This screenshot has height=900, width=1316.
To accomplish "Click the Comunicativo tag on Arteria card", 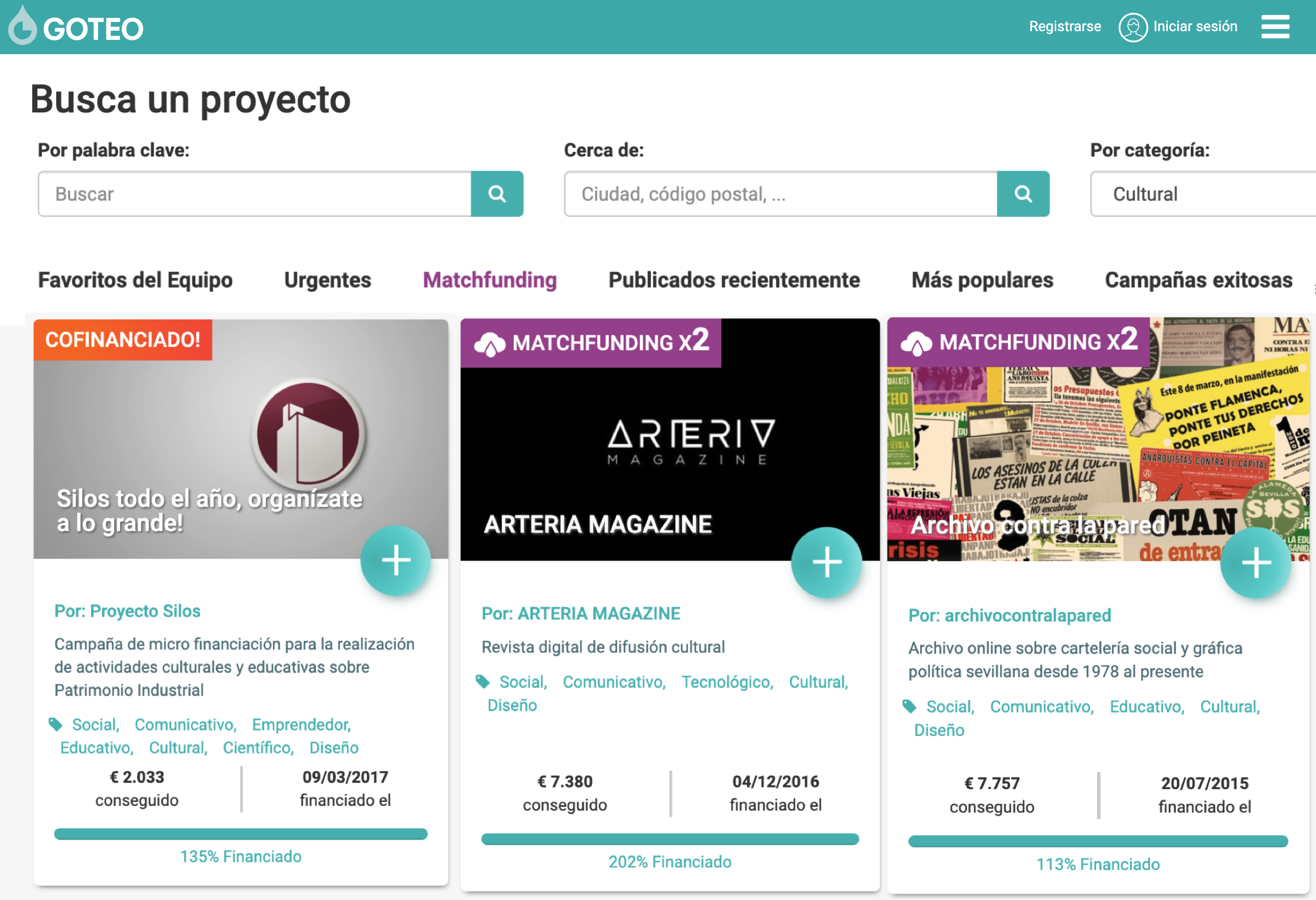I will pyautogui.click(x=615, y=681).
